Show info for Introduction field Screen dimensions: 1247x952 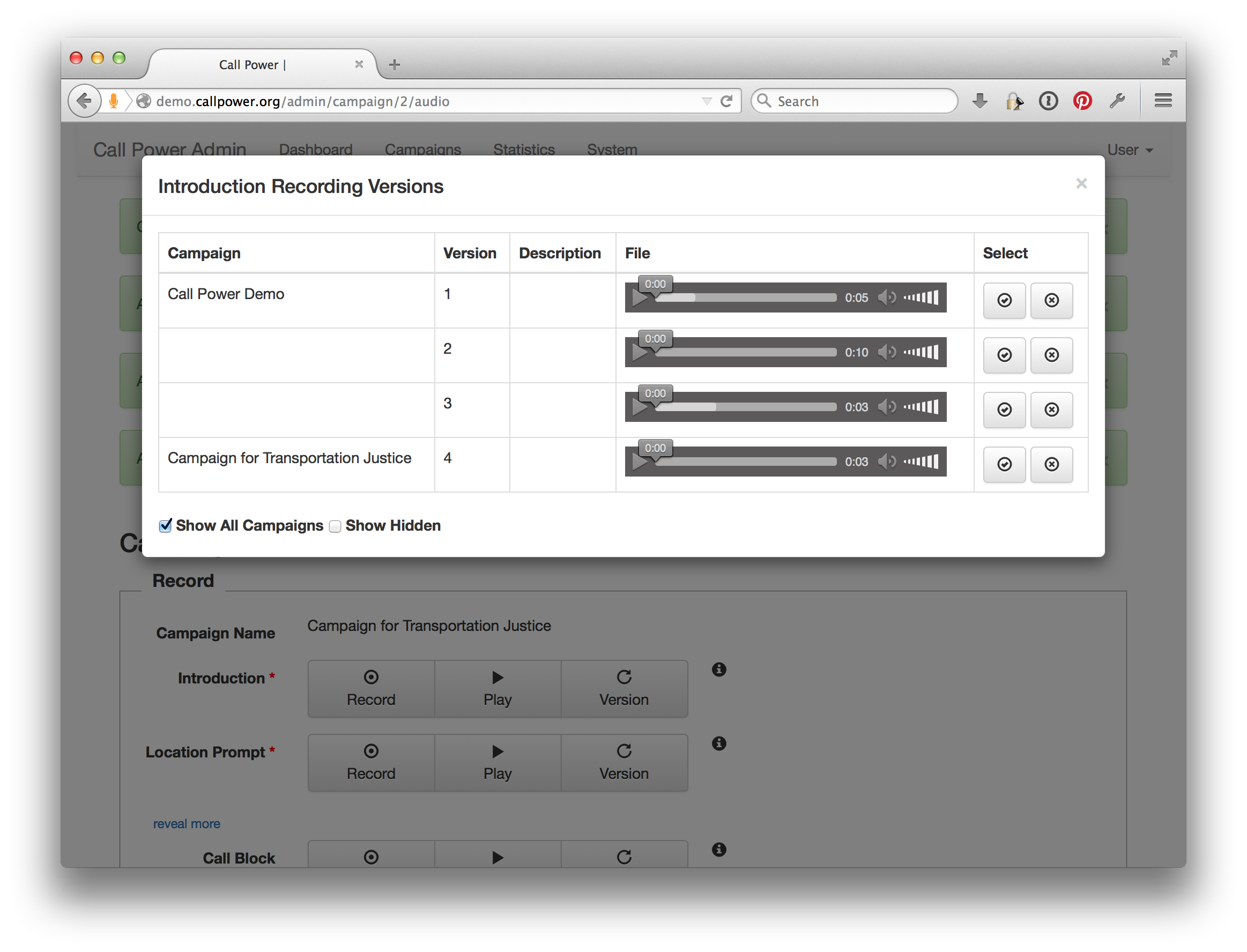pyautogui.click(x=719, y=670)
